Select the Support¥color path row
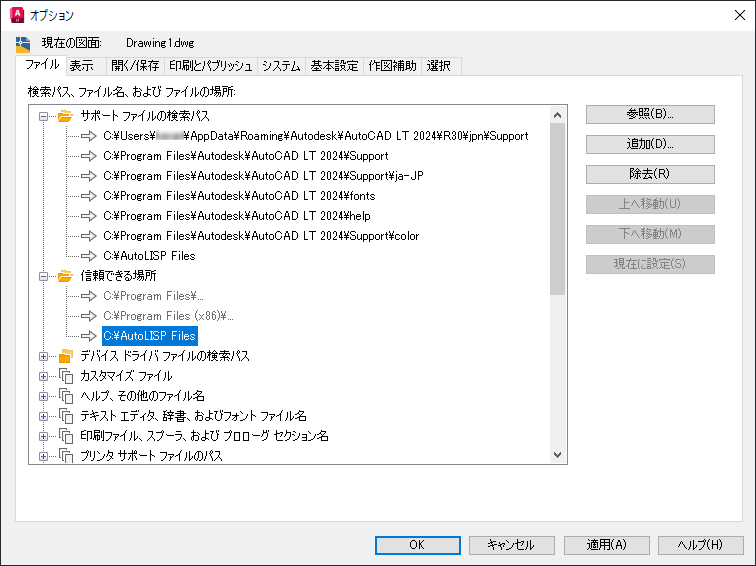Screen dimensions: 756x566 (x=261, y=236)
